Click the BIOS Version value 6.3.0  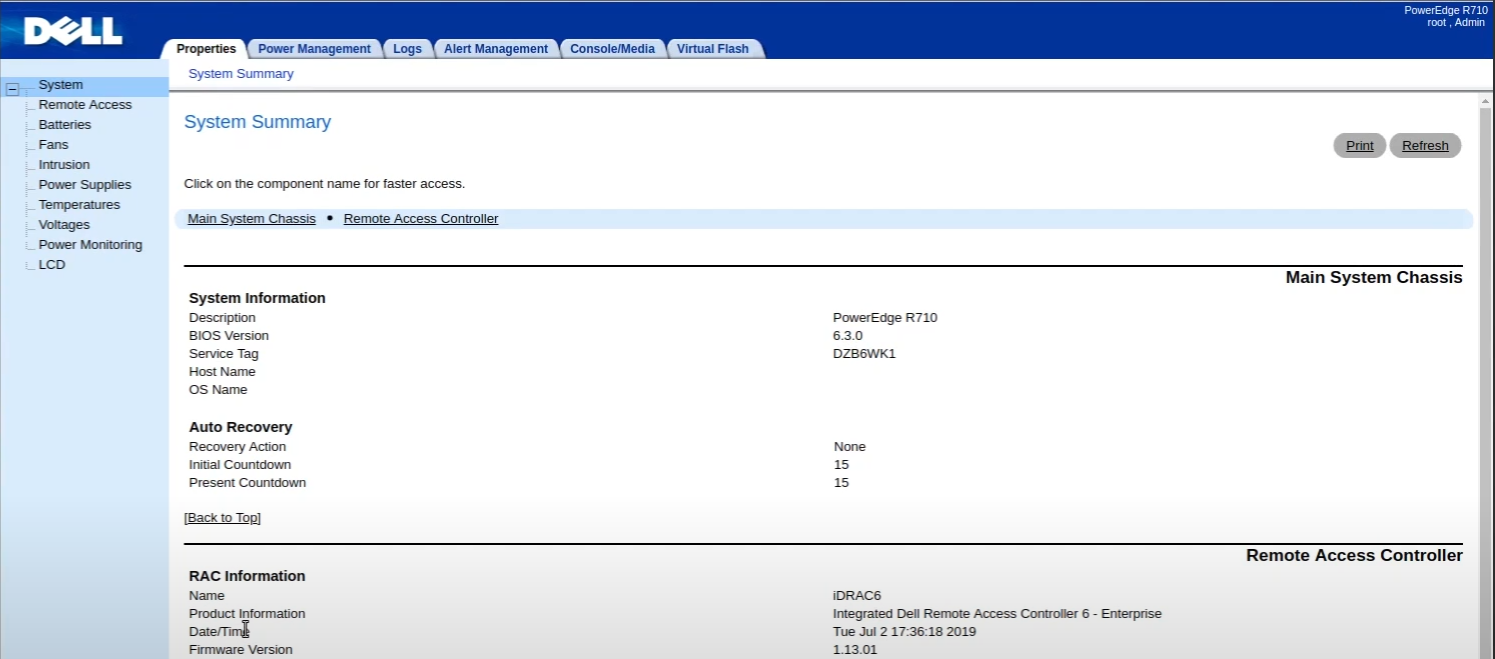coord(847,336)
